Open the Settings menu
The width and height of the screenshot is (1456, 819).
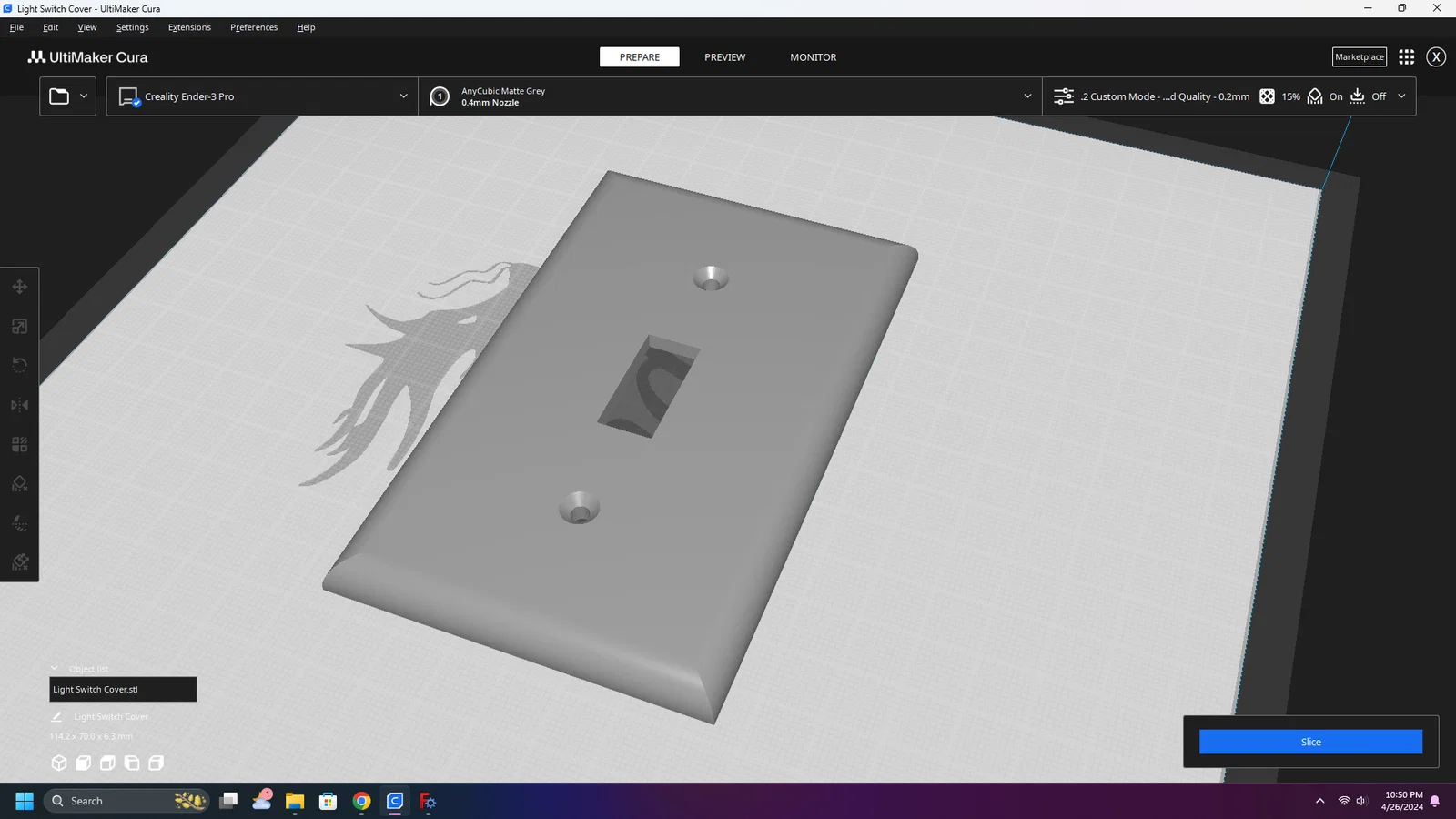133,27
